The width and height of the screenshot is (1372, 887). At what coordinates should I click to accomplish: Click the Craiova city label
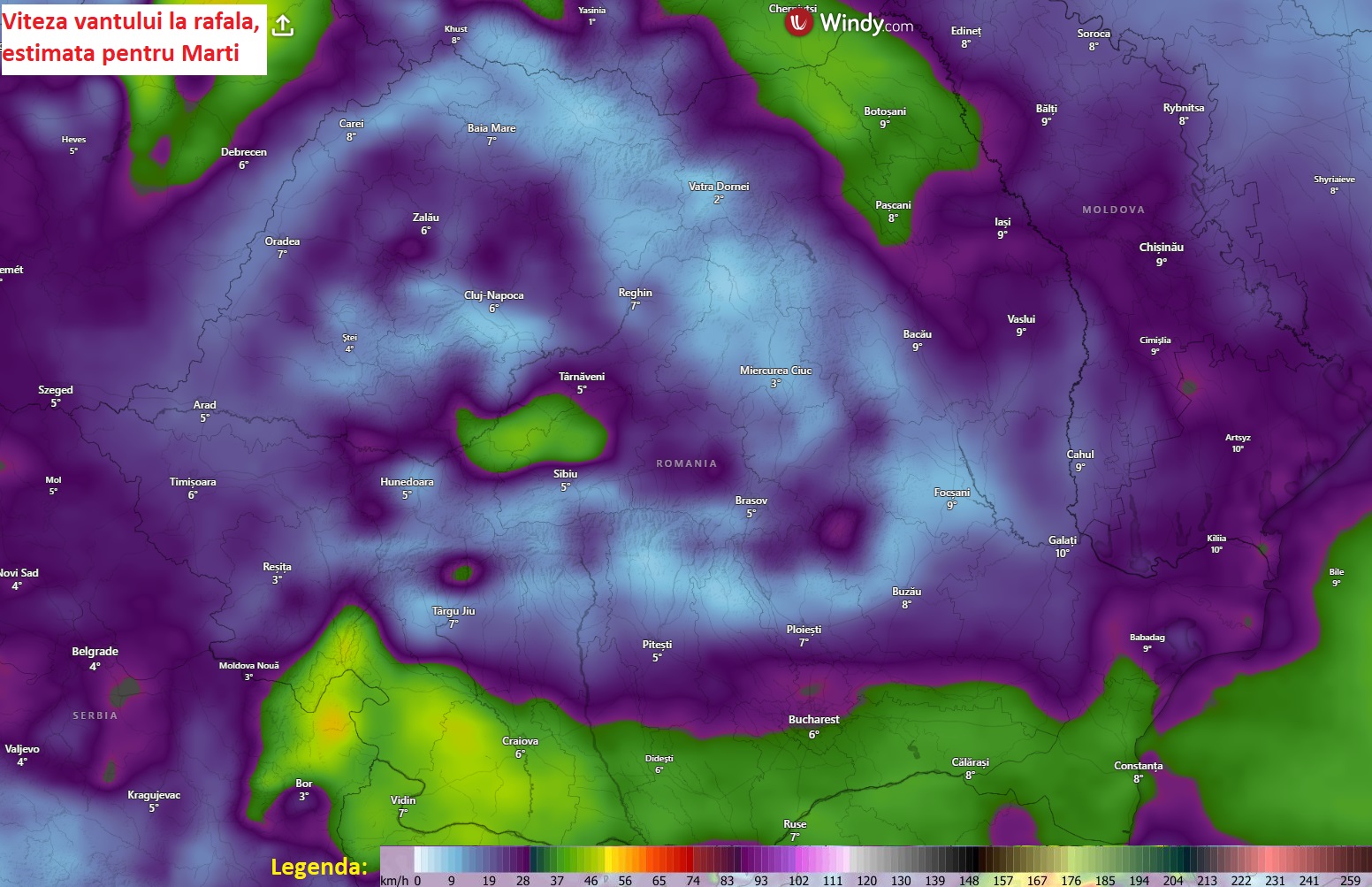tap(520, 741)
